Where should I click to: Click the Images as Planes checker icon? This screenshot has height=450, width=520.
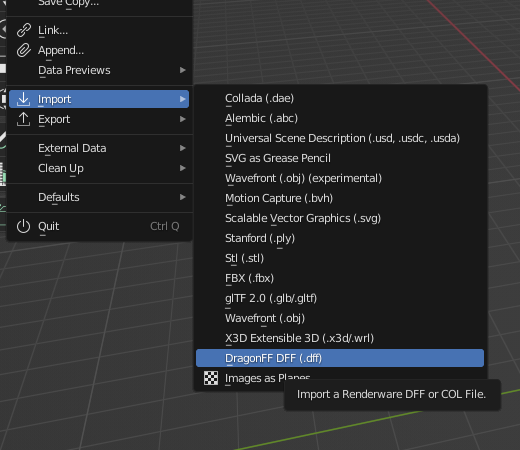point(211,378)
